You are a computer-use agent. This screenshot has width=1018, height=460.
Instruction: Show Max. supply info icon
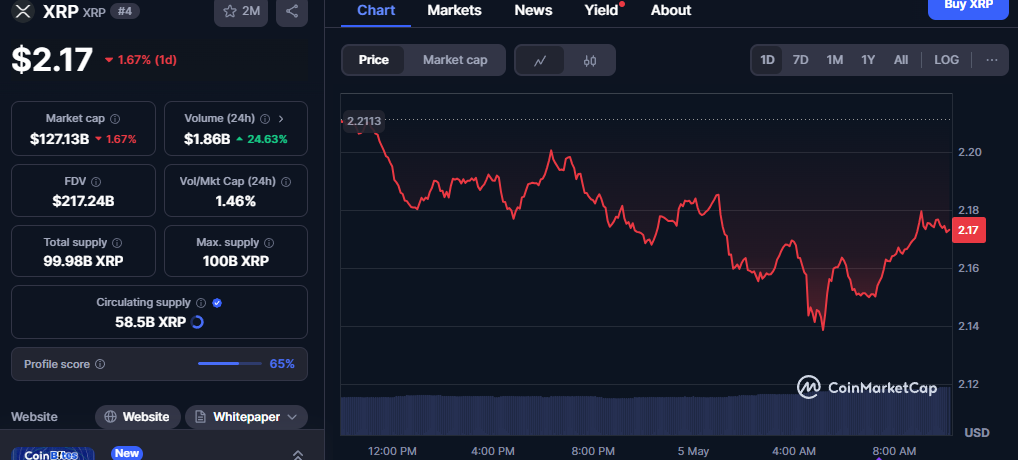pyautogui.click(x=269, y=243)
